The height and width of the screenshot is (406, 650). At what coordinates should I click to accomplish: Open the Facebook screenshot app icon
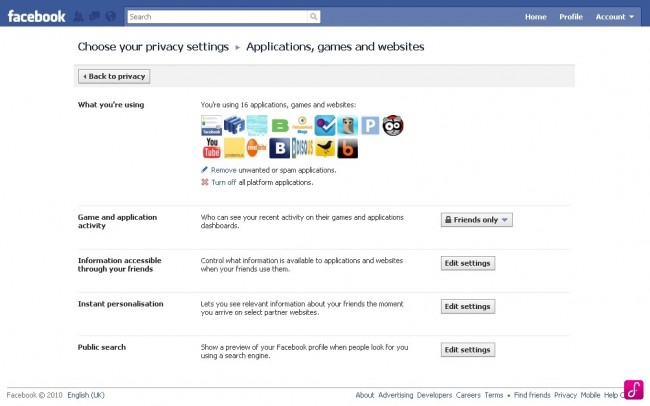click(211, 126)
